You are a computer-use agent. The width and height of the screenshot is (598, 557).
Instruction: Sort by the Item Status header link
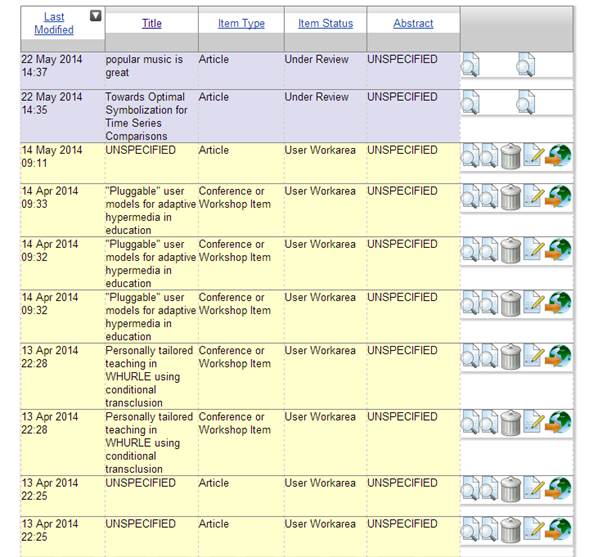(x=326, y=23)
